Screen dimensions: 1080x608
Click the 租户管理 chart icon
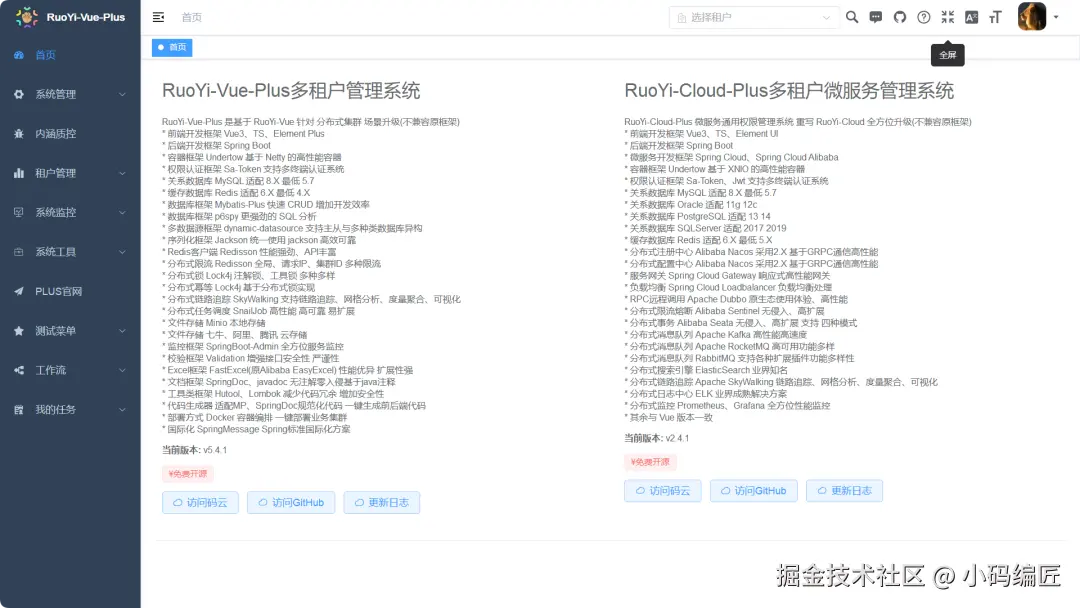(19, 173)
